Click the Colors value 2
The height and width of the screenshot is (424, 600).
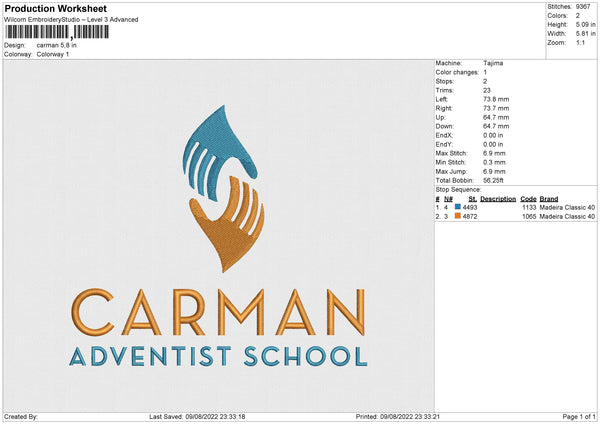(x=577, y=16)
